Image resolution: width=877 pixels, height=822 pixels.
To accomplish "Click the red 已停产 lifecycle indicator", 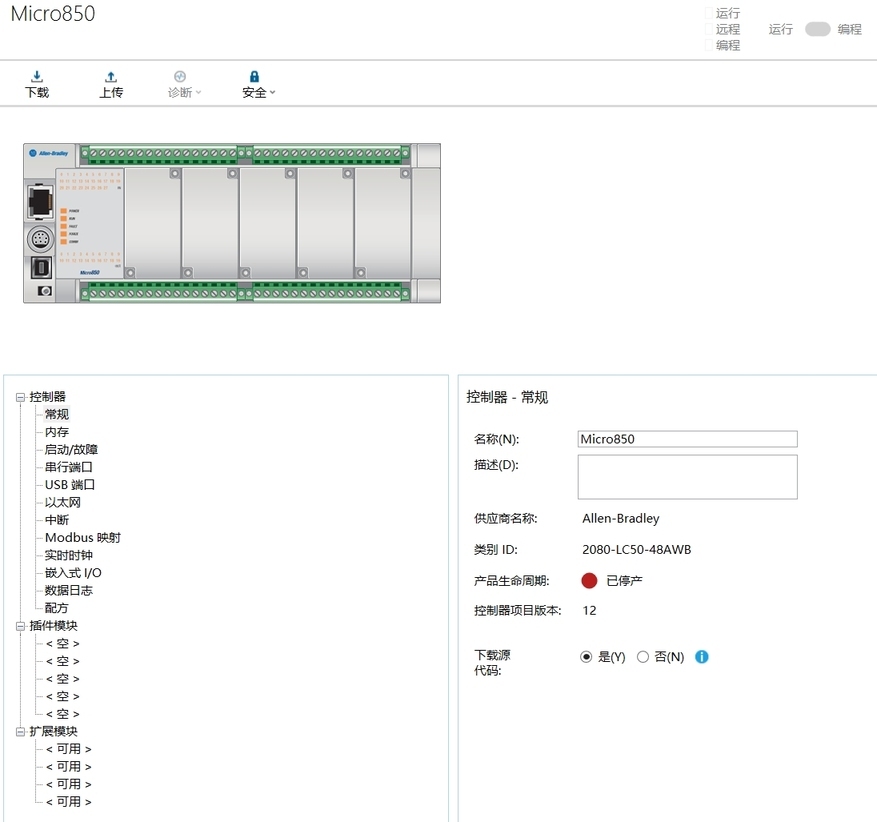I will [589, 581].
